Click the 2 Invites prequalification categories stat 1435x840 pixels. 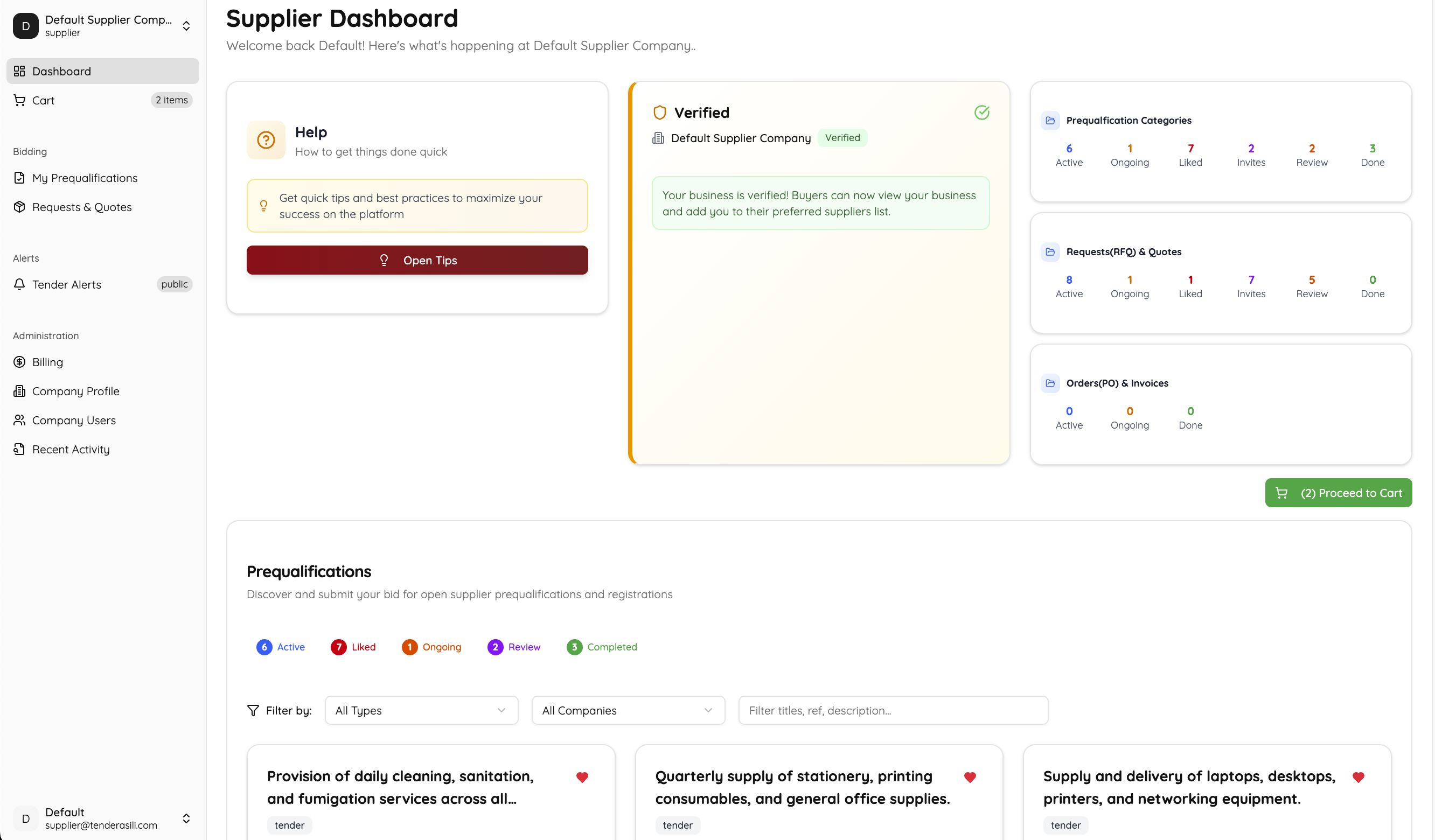(1252, 155)
